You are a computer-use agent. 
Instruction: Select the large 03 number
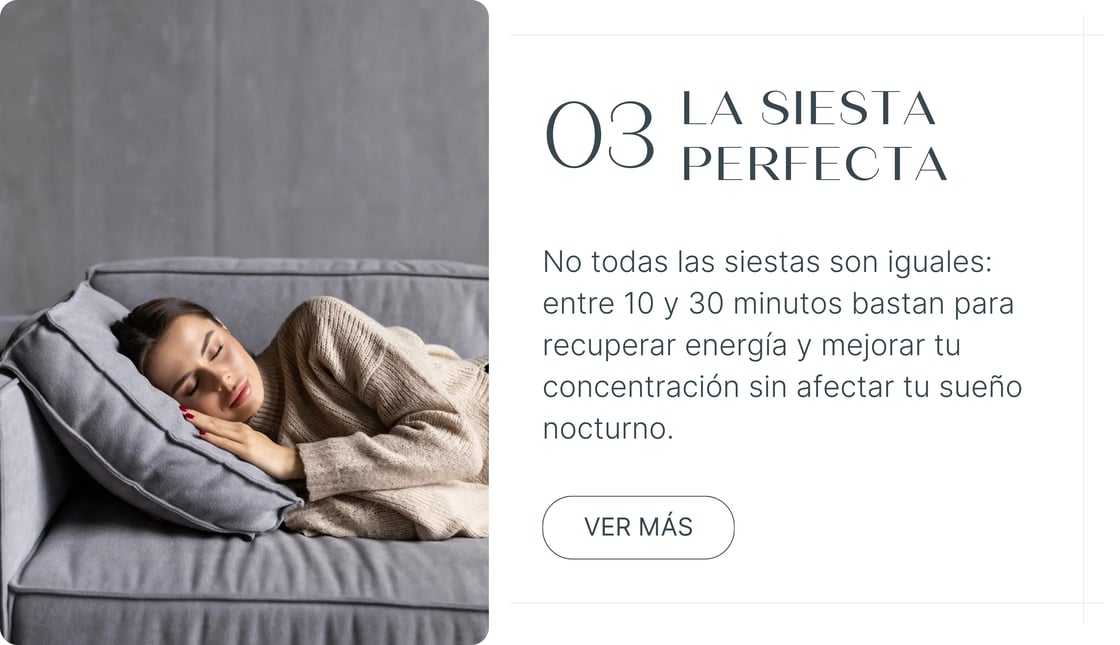(x=599, y=136)
